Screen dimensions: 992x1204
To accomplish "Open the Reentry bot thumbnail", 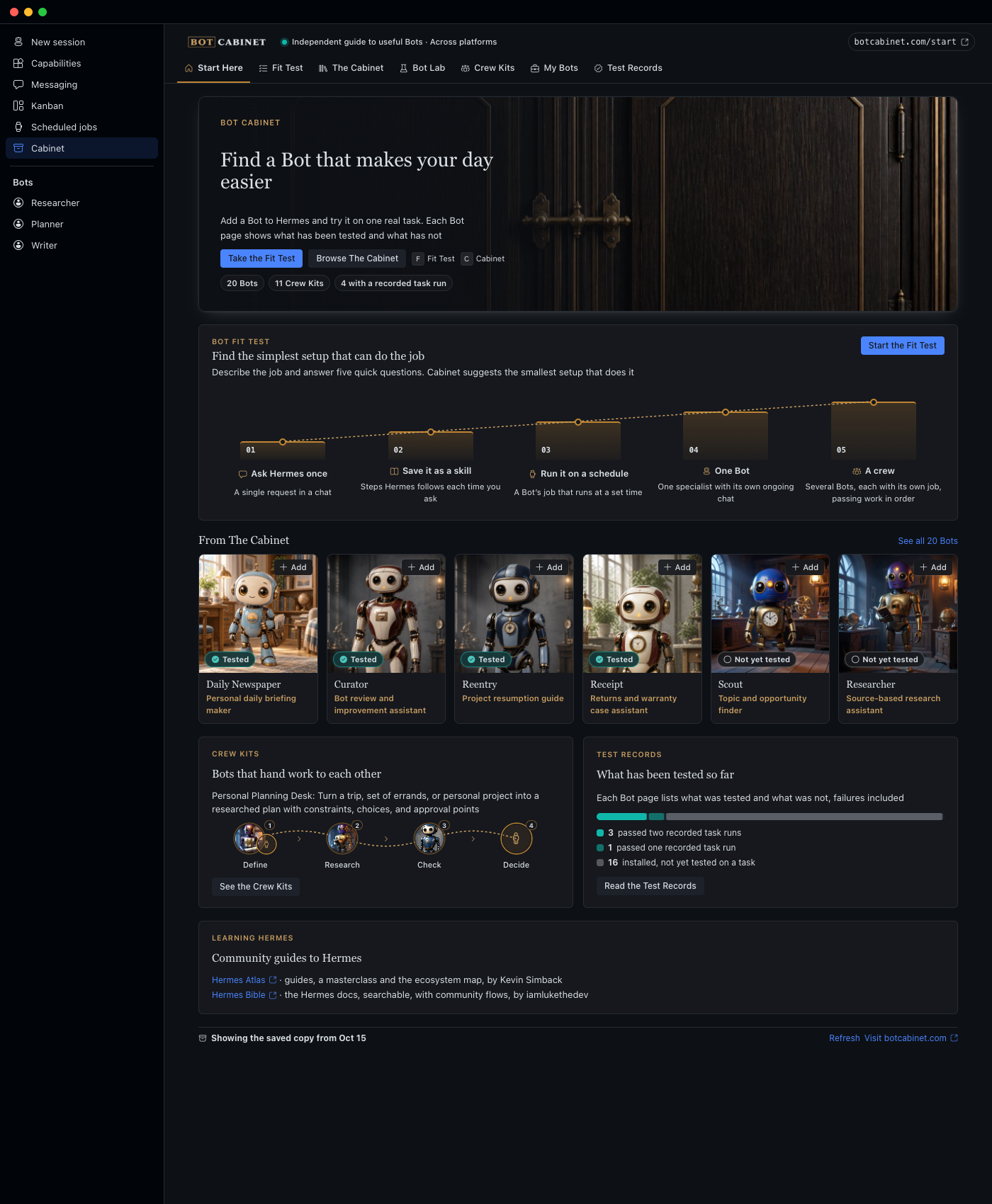I will point(514,613).
